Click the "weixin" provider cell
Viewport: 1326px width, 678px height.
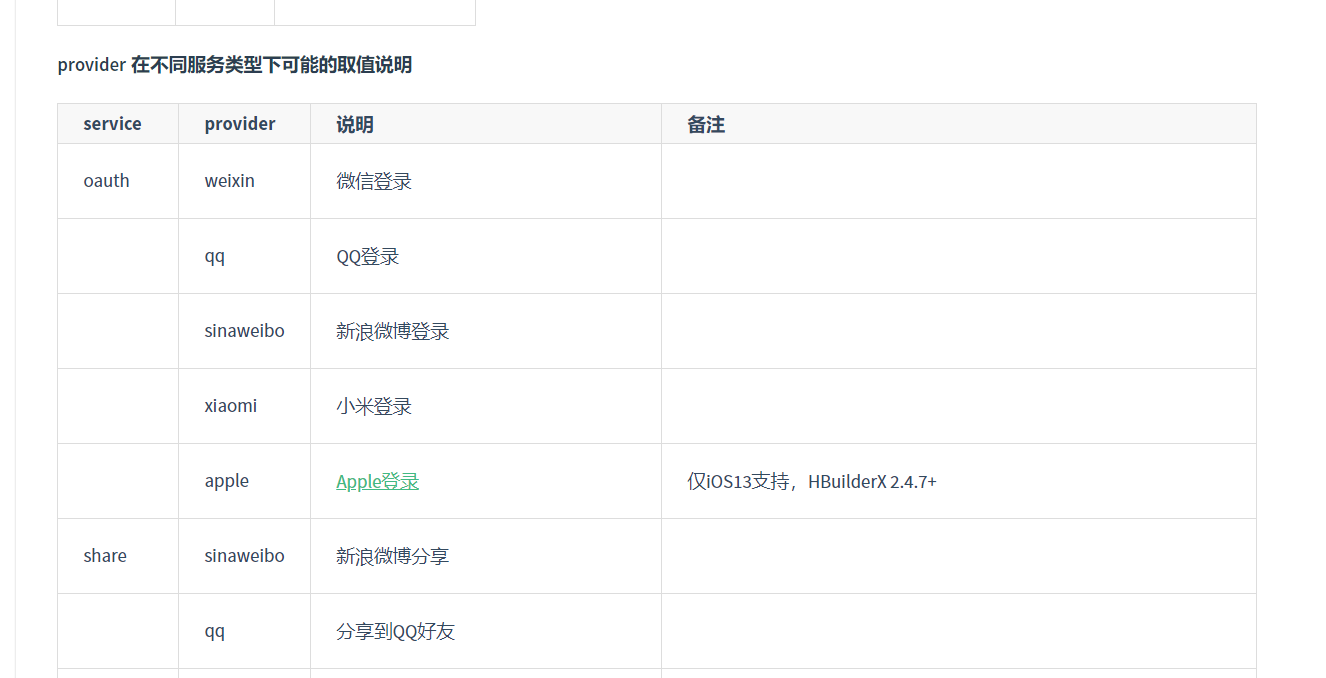point(230,181)
